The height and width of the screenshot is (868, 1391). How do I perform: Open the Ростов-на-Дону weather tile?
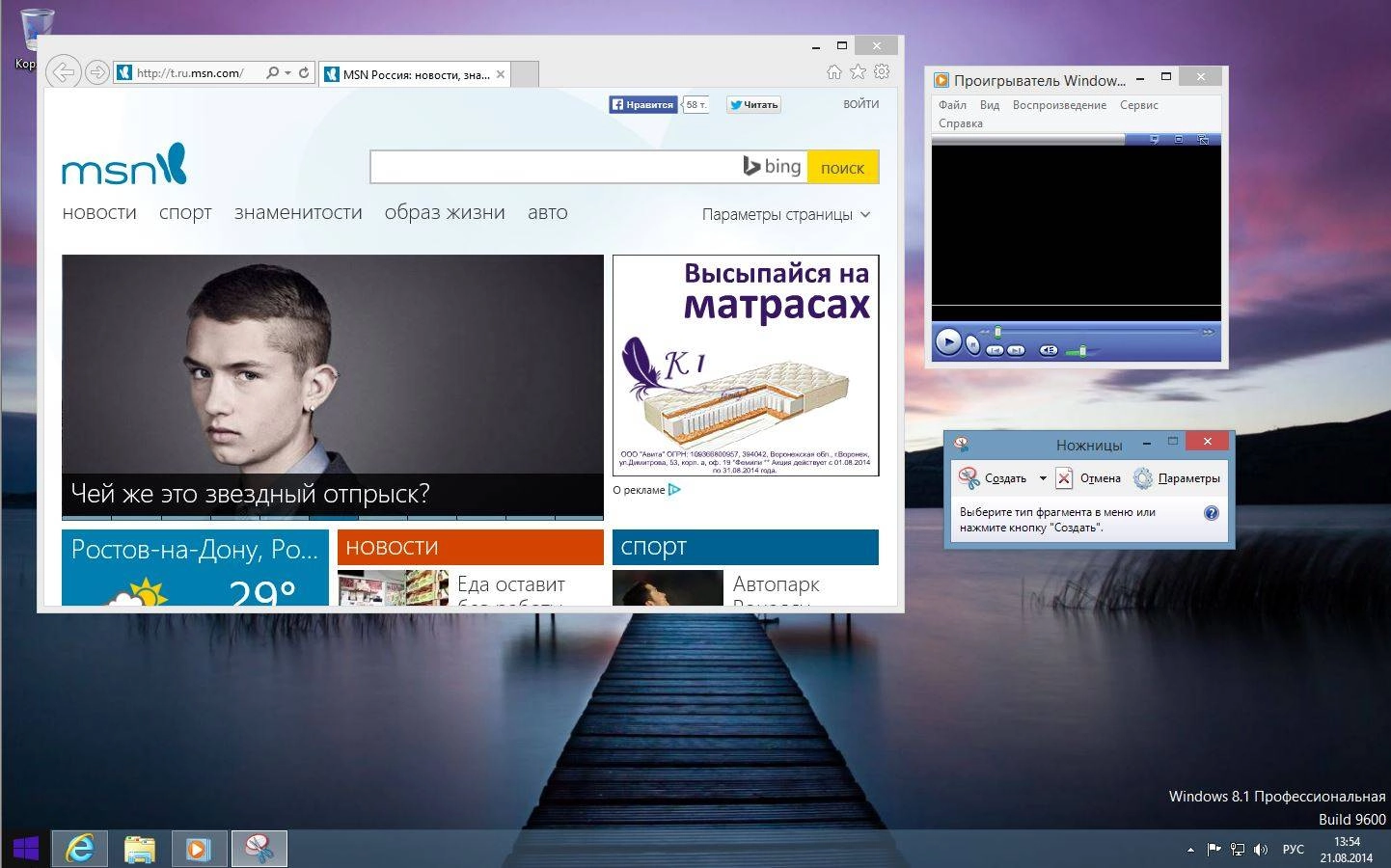(x=195, y=567)
